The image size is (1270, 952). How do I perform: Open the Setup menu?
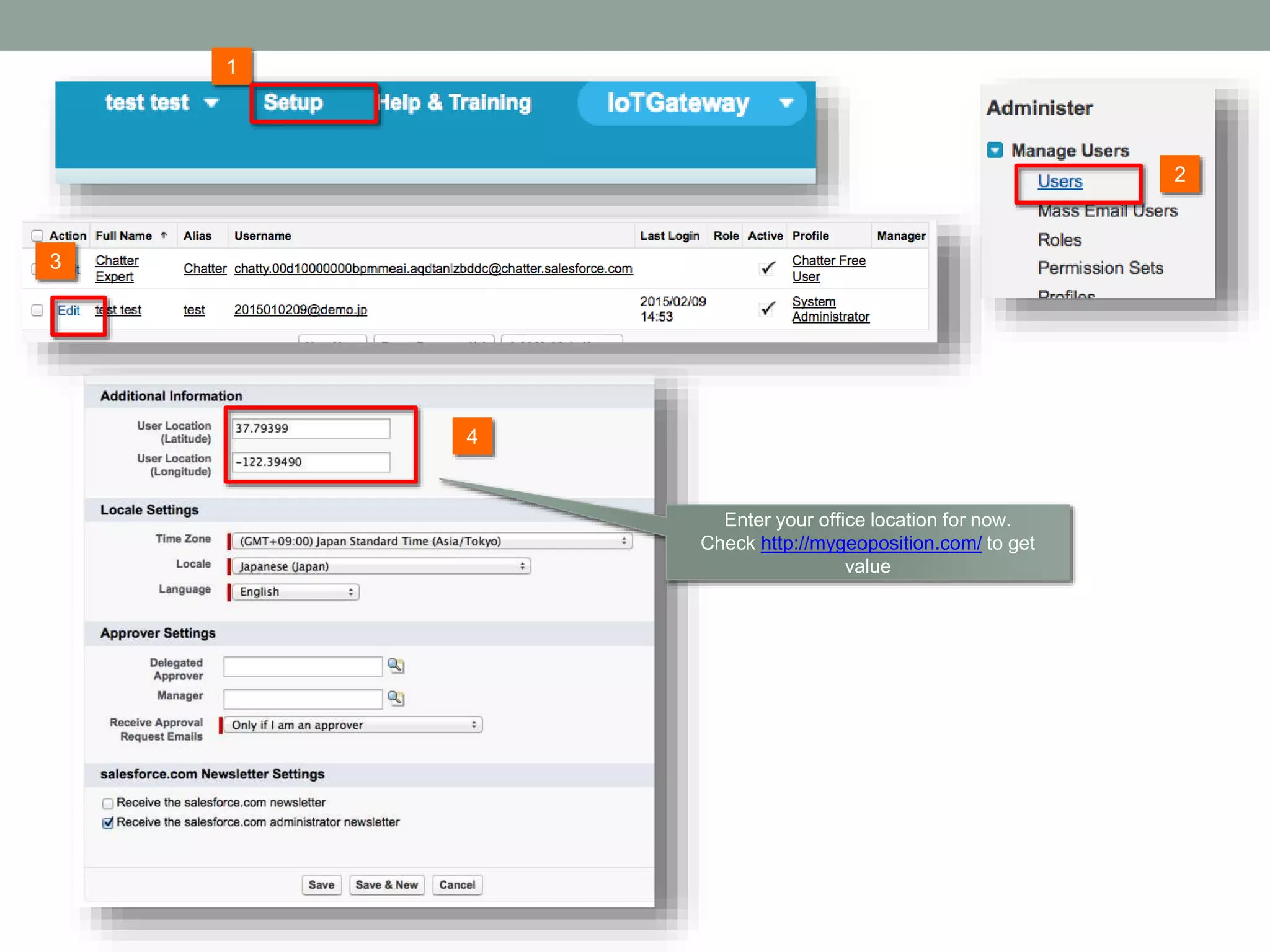point(293,103)
